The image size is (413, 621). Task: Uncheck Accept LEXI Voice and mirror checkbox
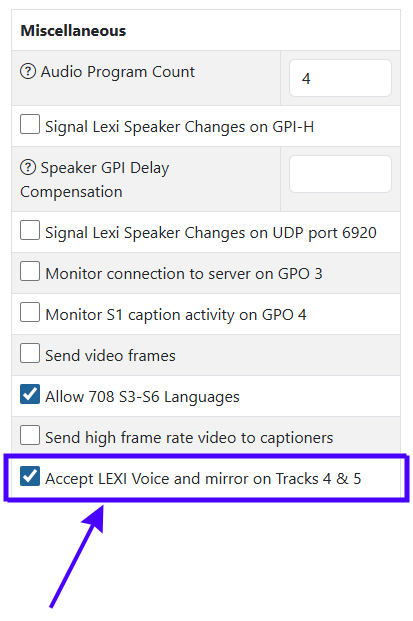[x=30, y=476]
